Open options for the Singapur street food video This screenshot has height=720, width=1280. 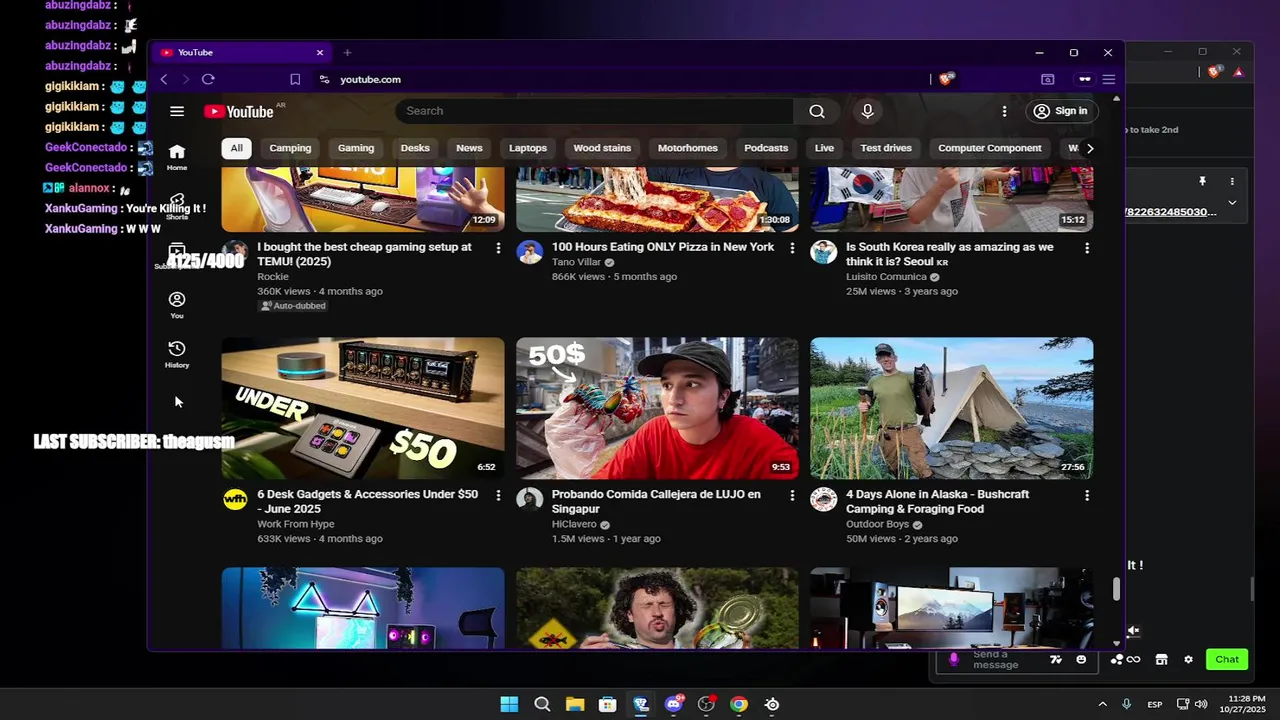click(792, 495)
